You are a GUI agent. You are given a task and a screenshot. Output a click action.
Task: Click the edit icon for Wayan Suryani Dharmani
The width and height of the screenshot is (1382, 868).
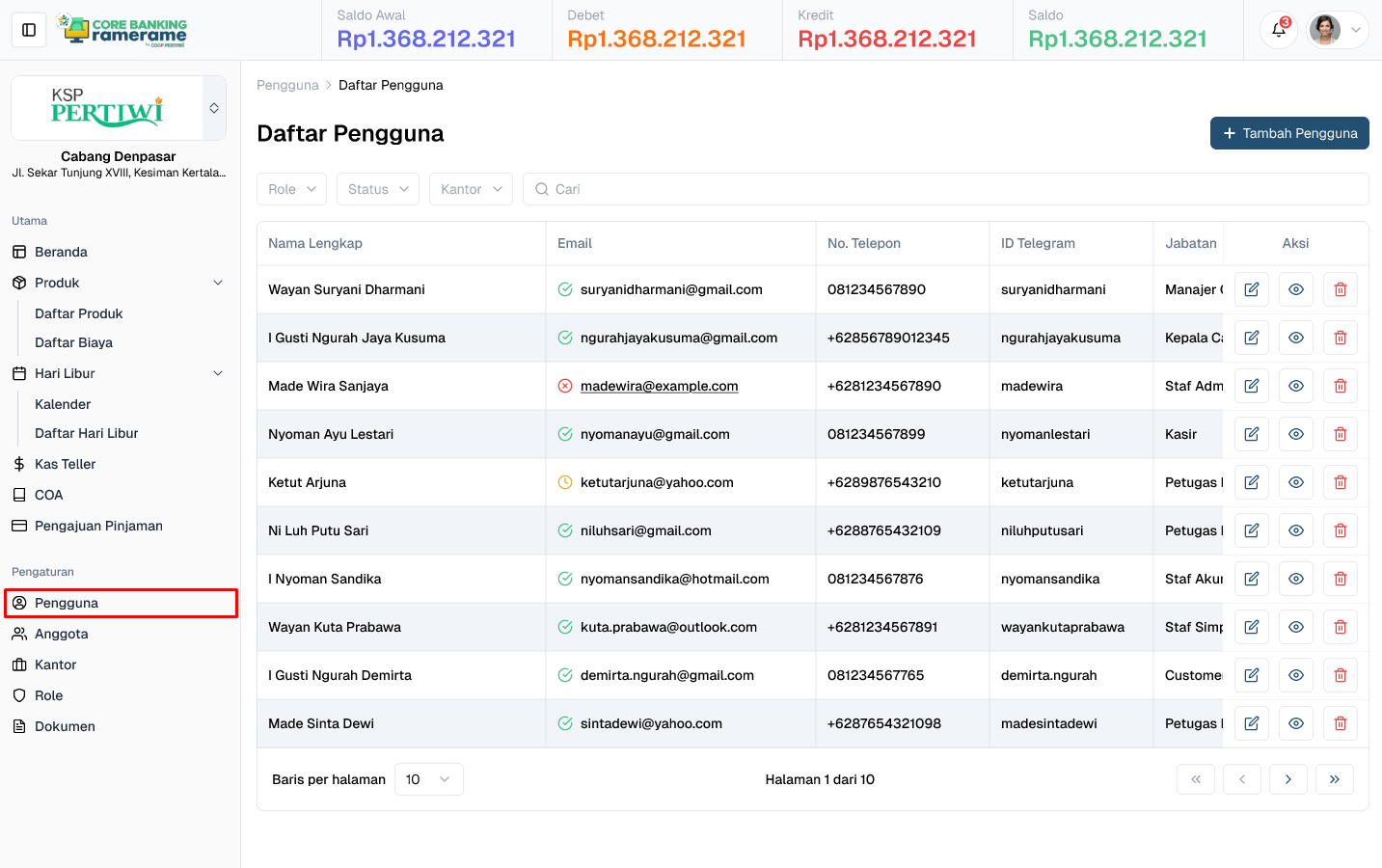click(1251, 289)
